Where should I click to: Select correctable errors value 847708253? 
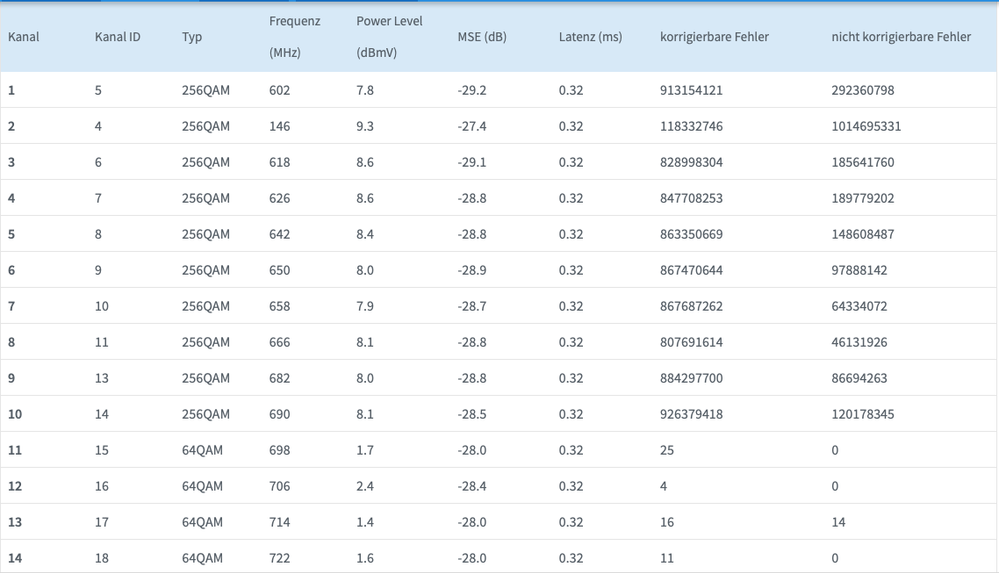691,198
